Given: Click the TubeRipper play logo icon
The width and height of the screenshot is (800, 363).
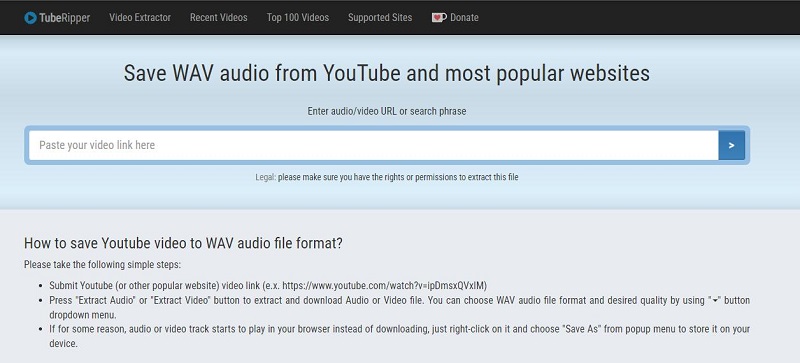Looking at the screenshot, I should click(x=30, y=18).
